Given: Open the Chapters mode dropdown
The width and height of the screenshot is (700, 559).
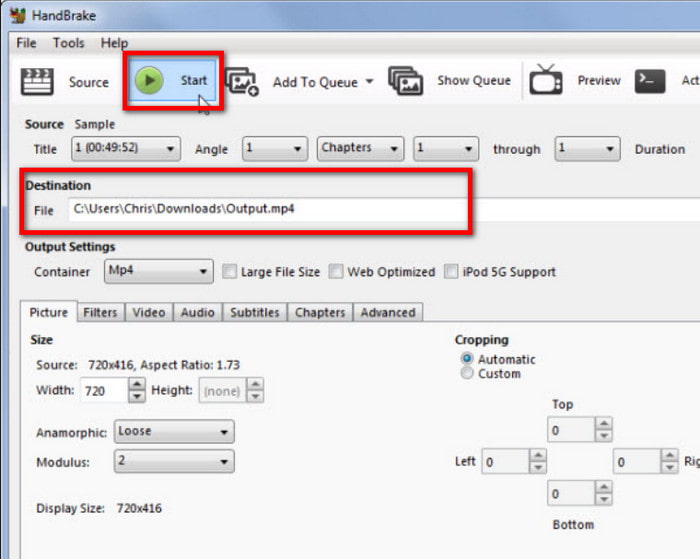Looking at the screenshot, I should 360,148.
